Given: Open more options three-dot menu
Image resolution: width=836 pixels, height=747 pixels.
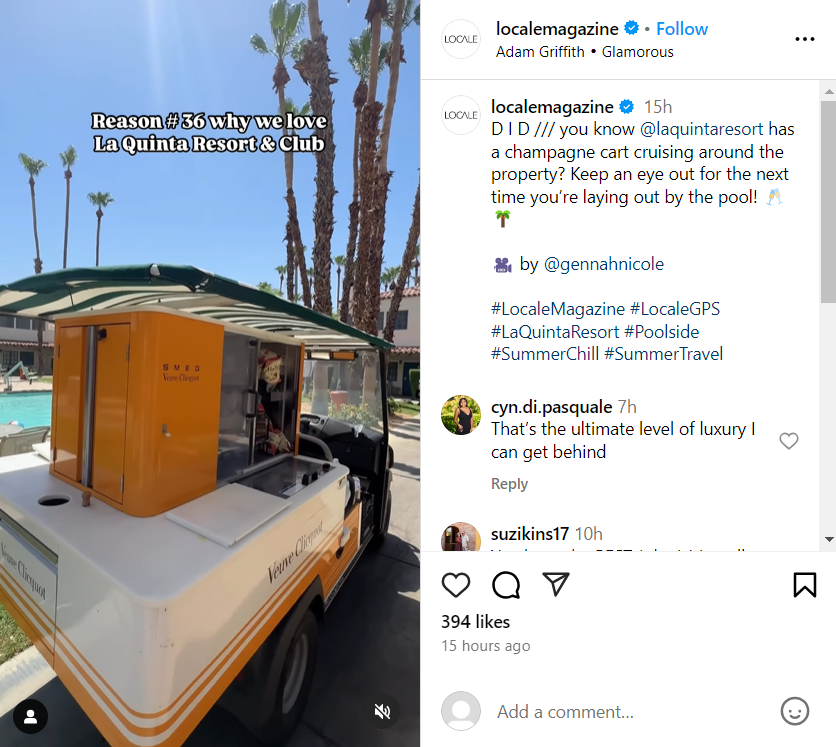Looking at the screenshot, I should [x=805, y=39].
